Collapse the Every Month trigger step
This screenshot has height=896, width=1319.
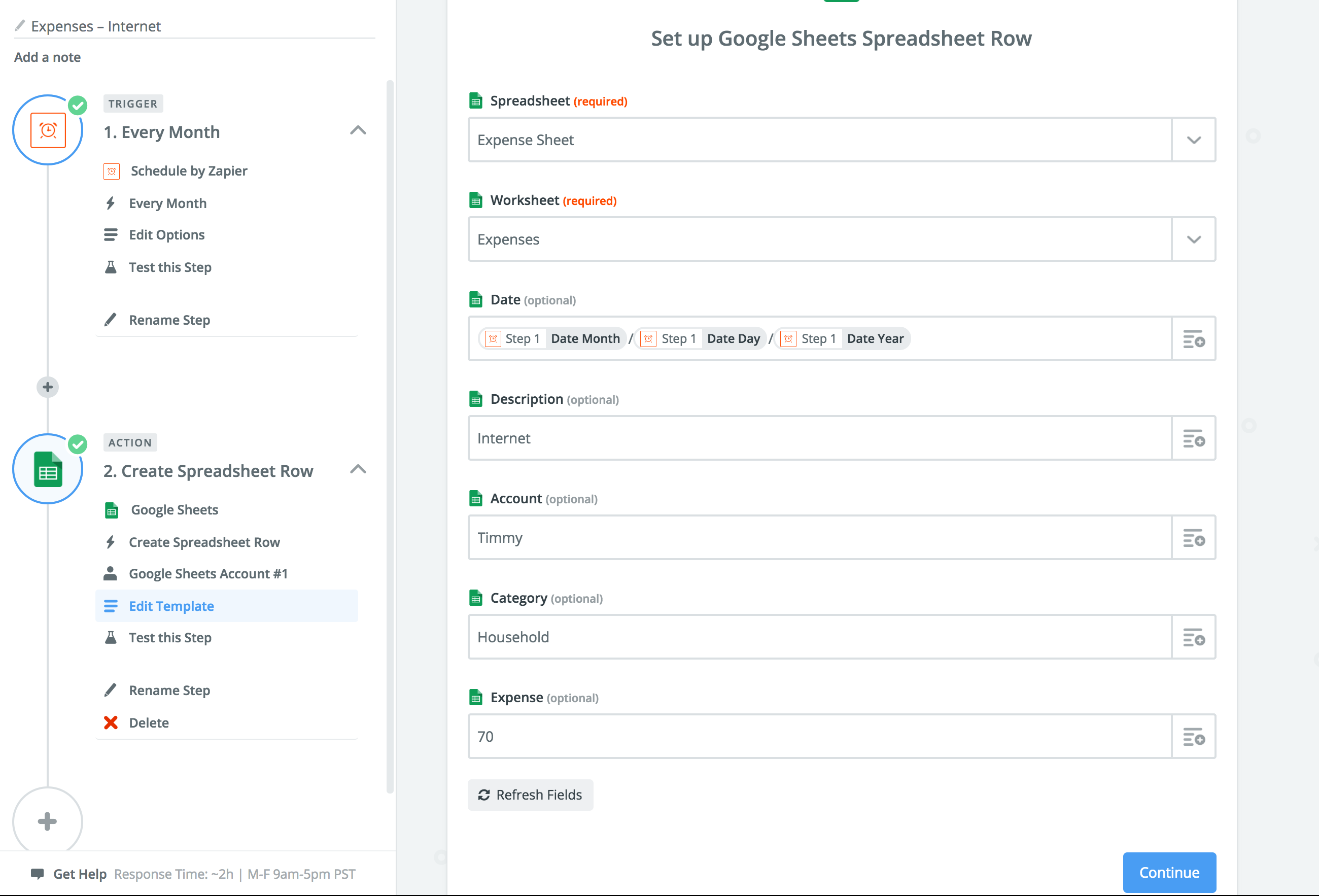click(358, 130)
